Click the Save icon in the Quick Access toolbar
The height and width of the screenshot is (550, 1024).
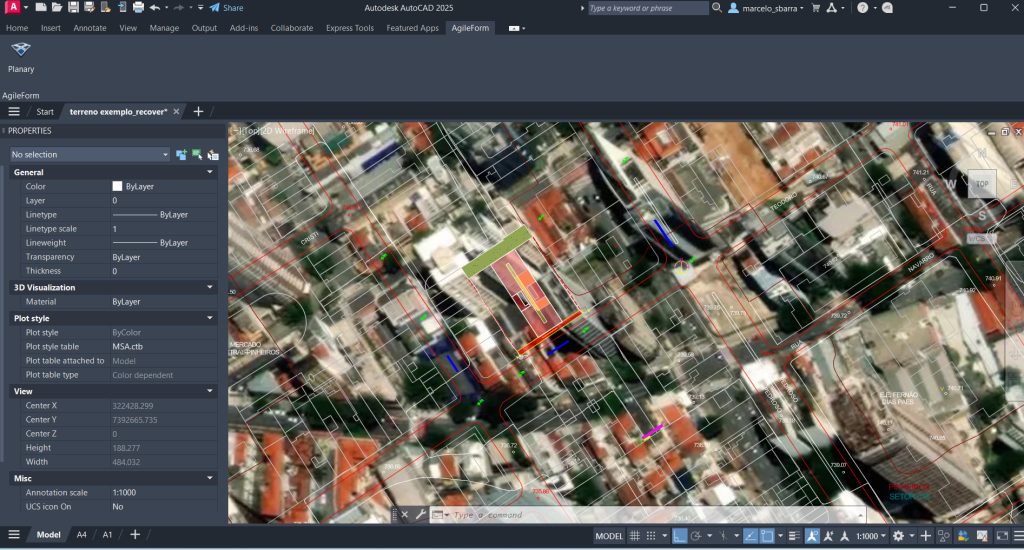tap(73, 8)
